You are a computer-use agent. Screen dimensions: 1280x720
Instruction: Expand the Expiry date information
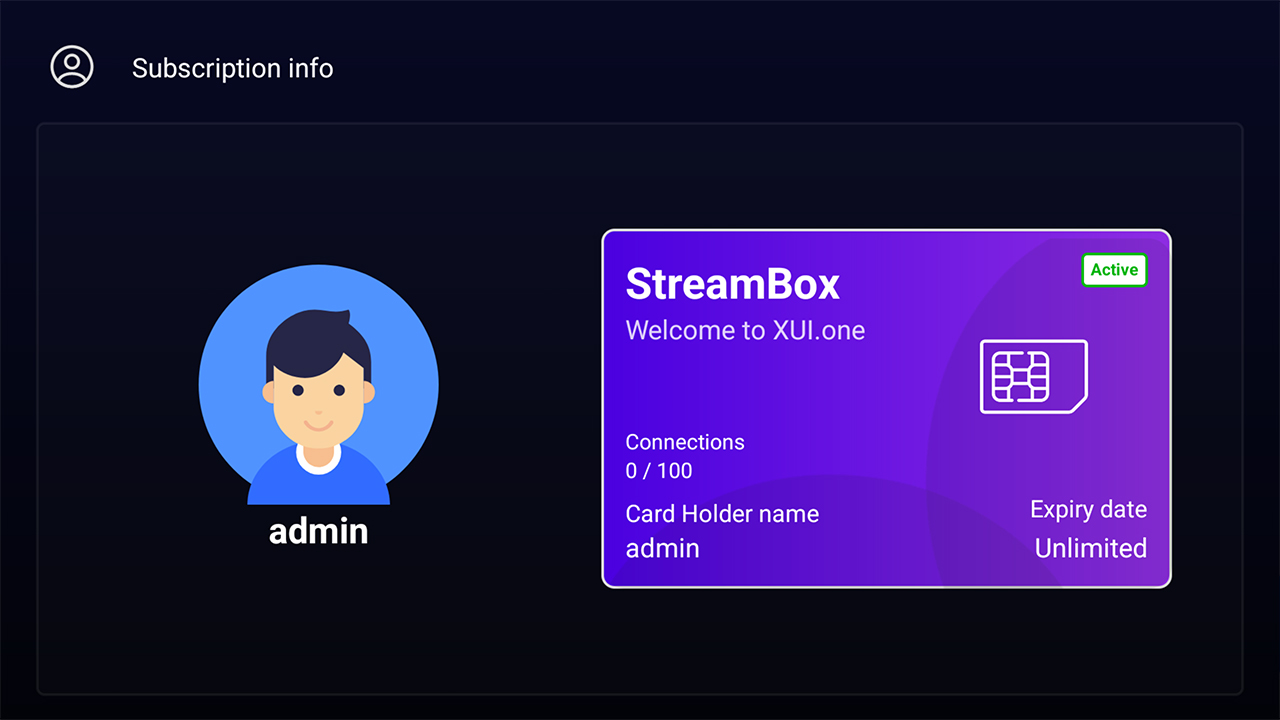[x=1088, y=509]
